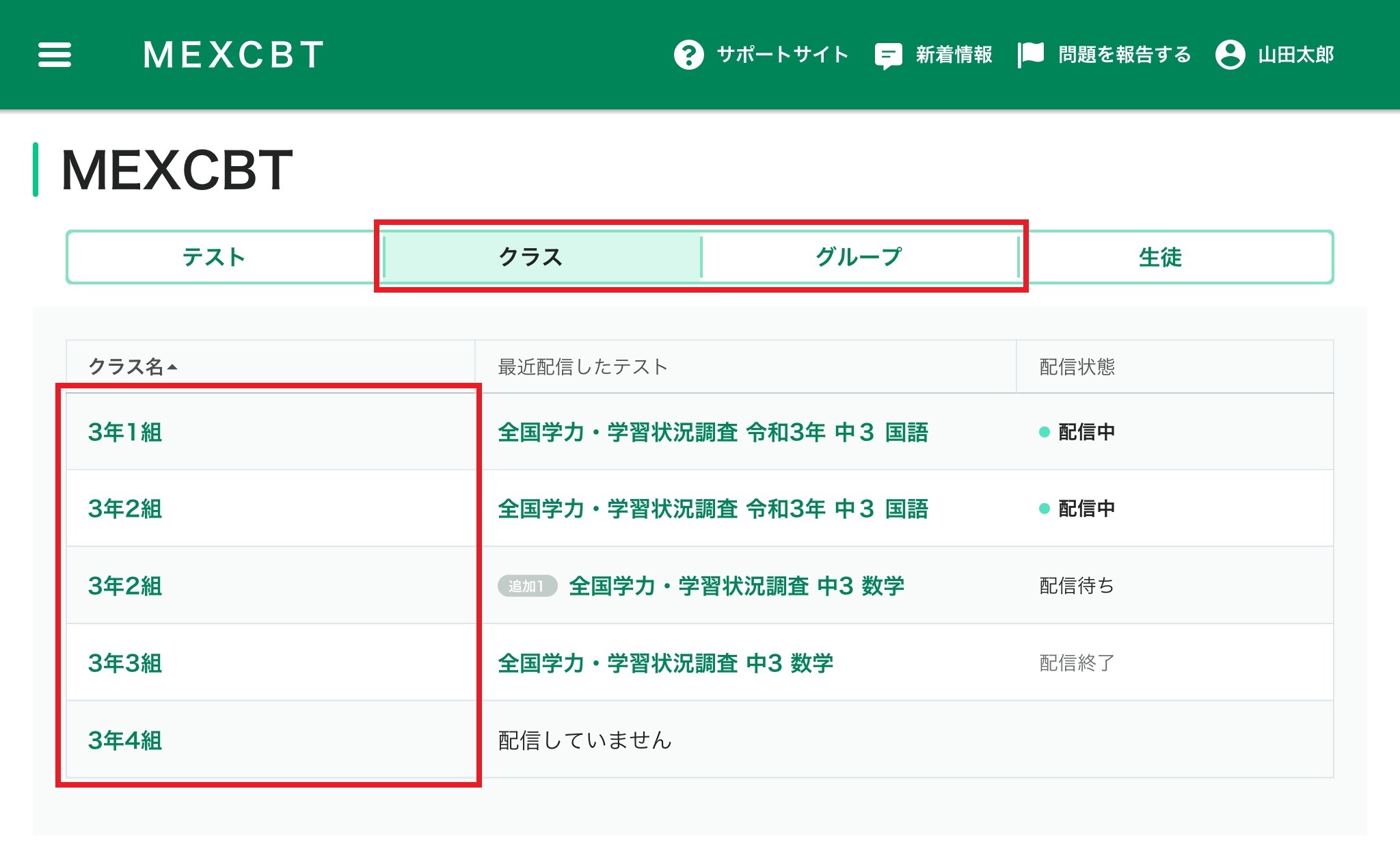This screenshot has width=1400, height=860.
Task: Click the 配信待ち status
Action: point(1077,586)
